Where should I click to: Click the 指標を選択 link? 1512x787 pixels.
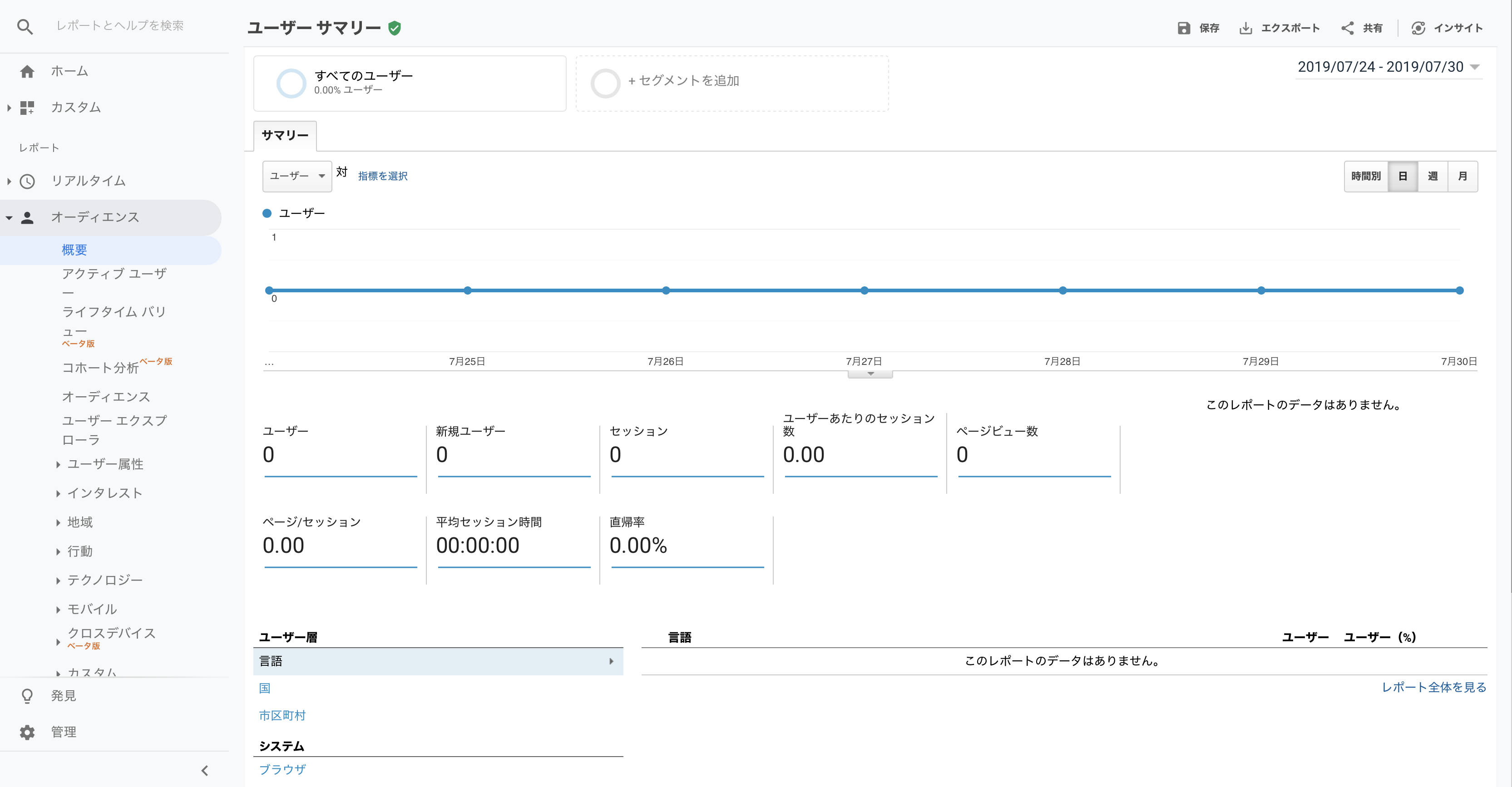383,176
